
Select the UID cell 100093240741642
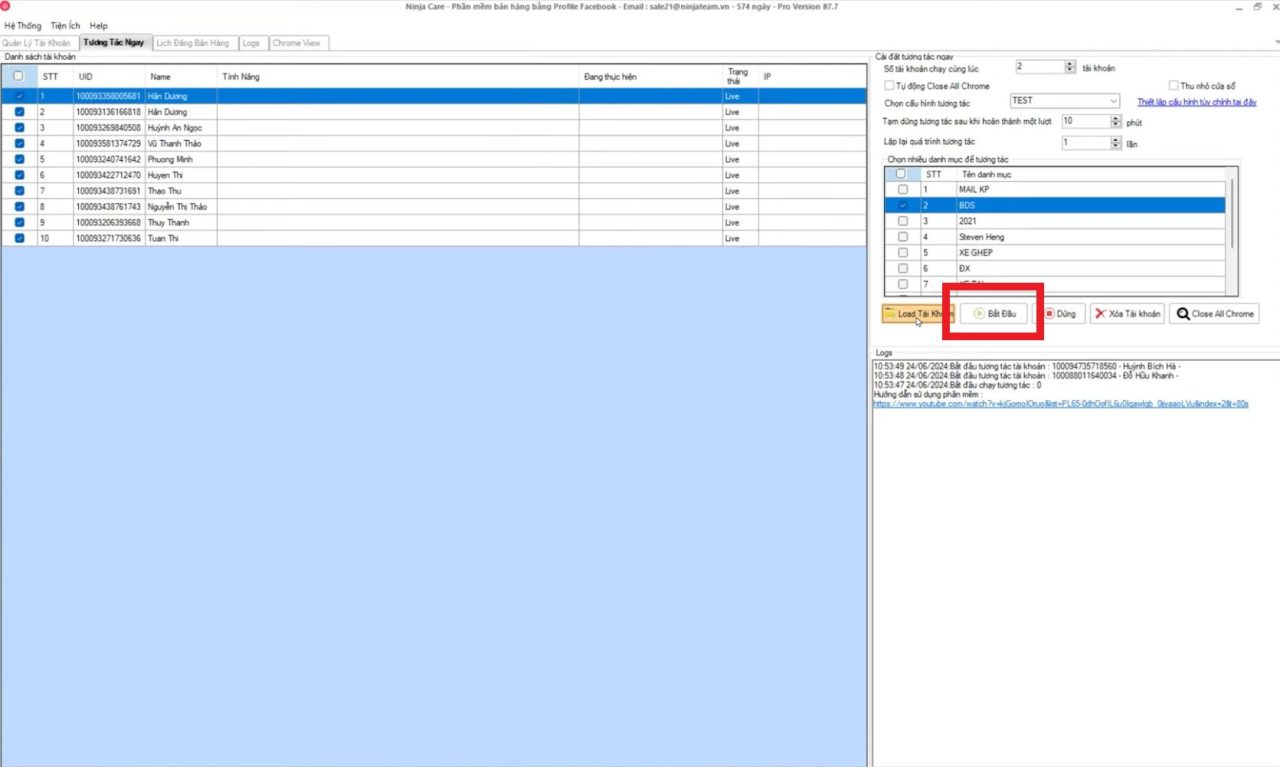[110, 159]
